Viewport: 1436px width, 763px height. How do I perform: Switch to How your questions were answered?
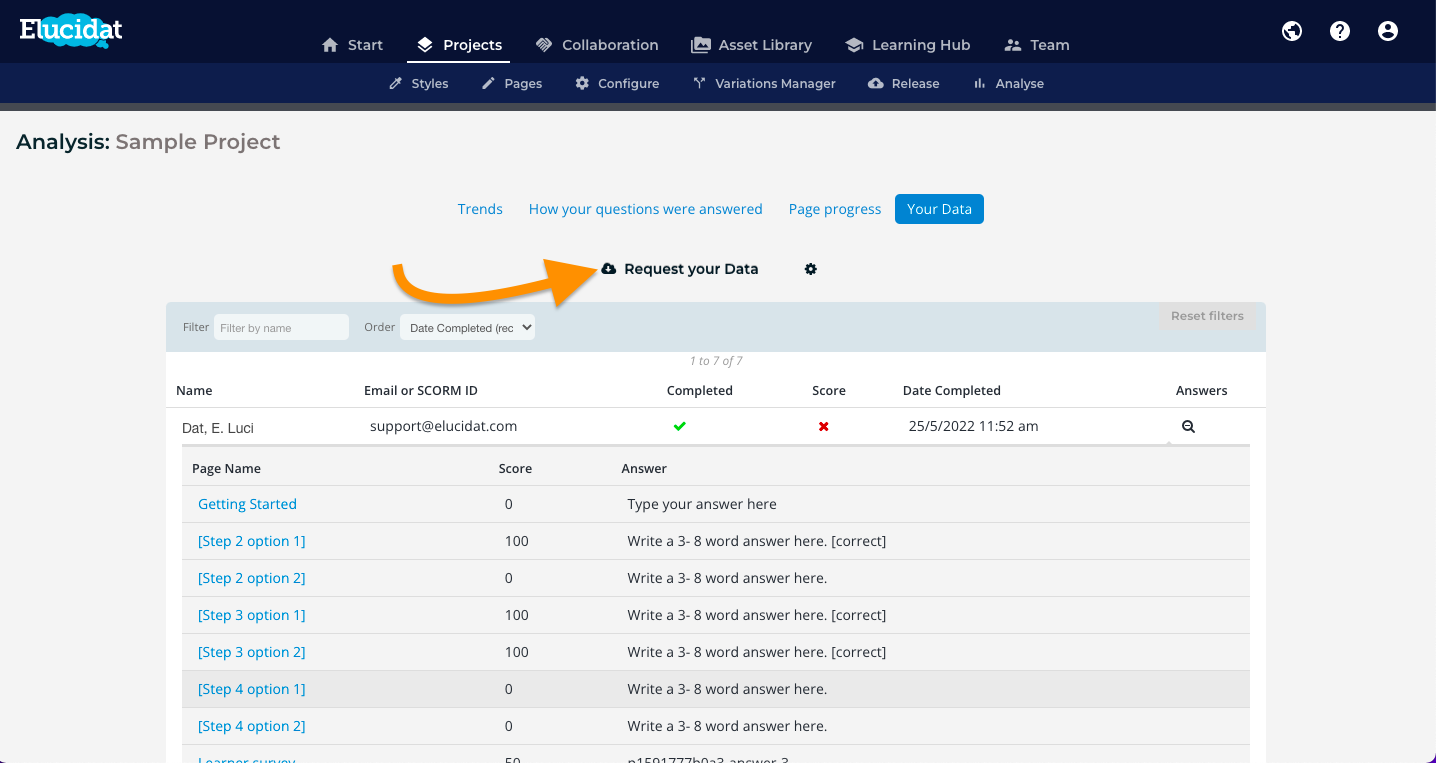[x=646, y=209]
